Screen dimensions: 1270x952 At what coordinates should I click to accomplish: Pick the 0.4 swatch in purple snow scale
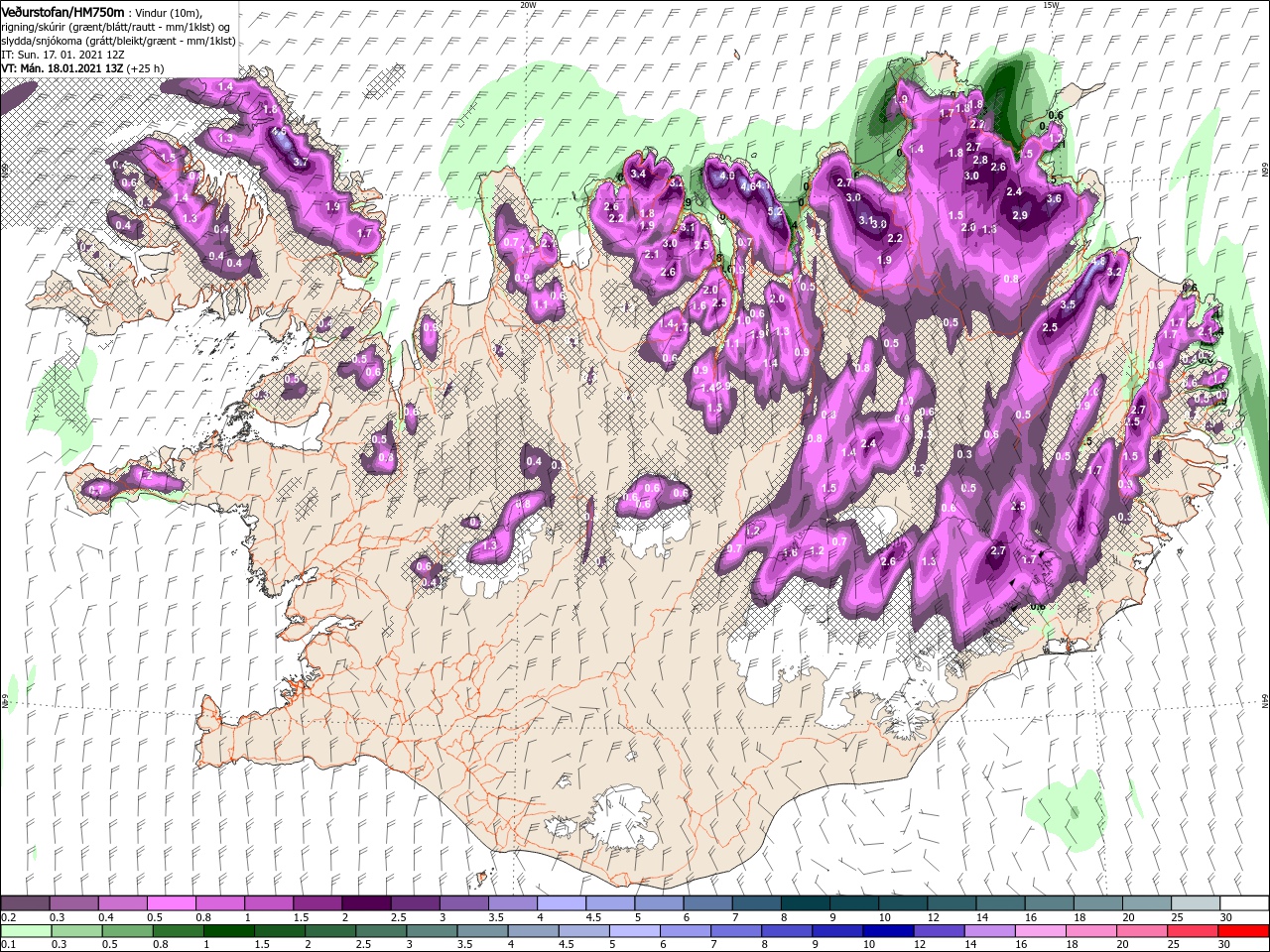point(122,903)
